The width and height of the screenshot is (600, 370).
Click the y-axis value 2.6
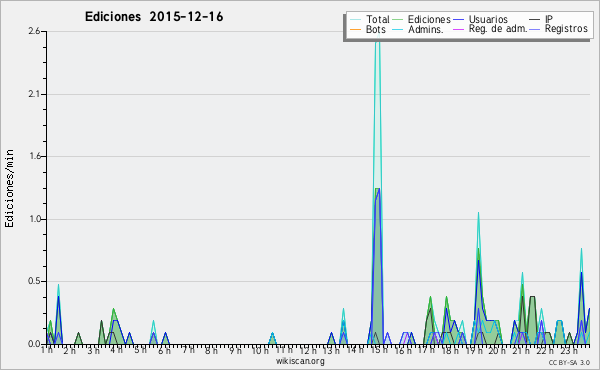[x=34, y=31]
